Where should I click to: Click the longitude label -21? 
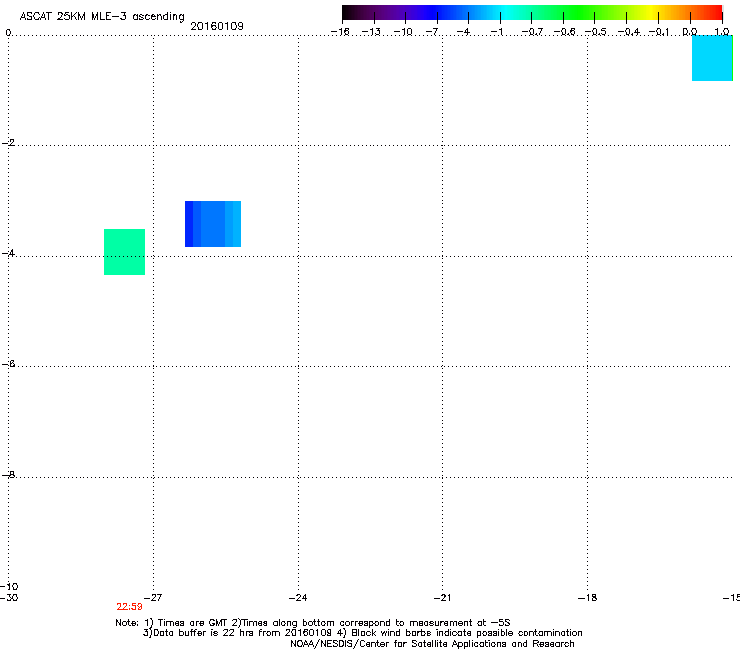tap(442, 598)
